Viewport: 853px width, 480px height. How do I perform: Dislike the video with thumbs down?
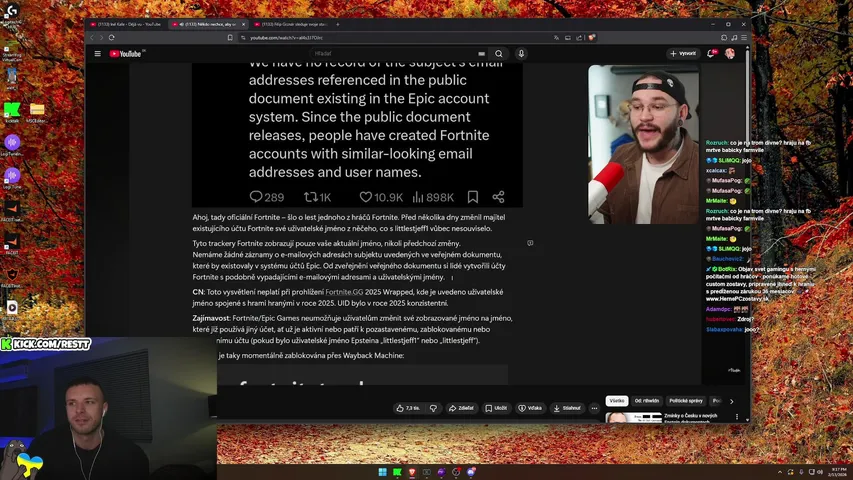[434, 408]
